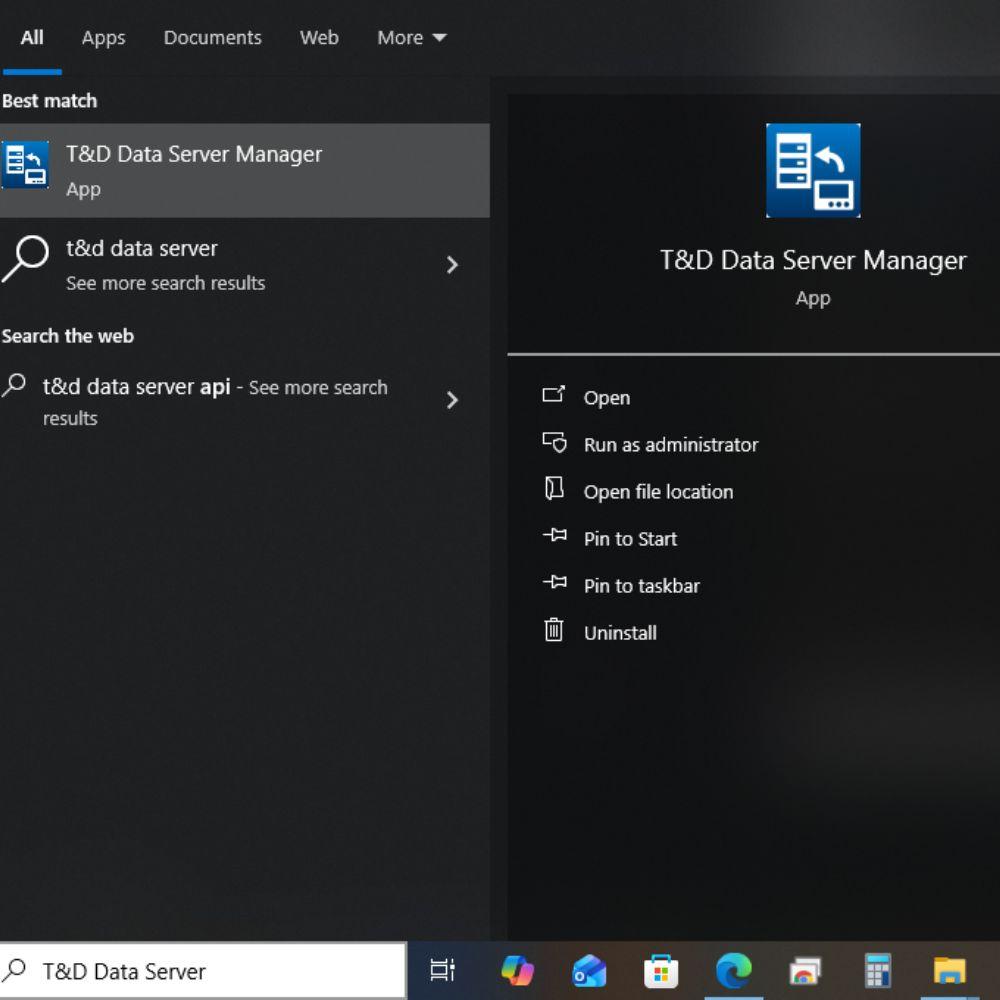Uninstall T&D Data Server Manager

coord(619,632)
